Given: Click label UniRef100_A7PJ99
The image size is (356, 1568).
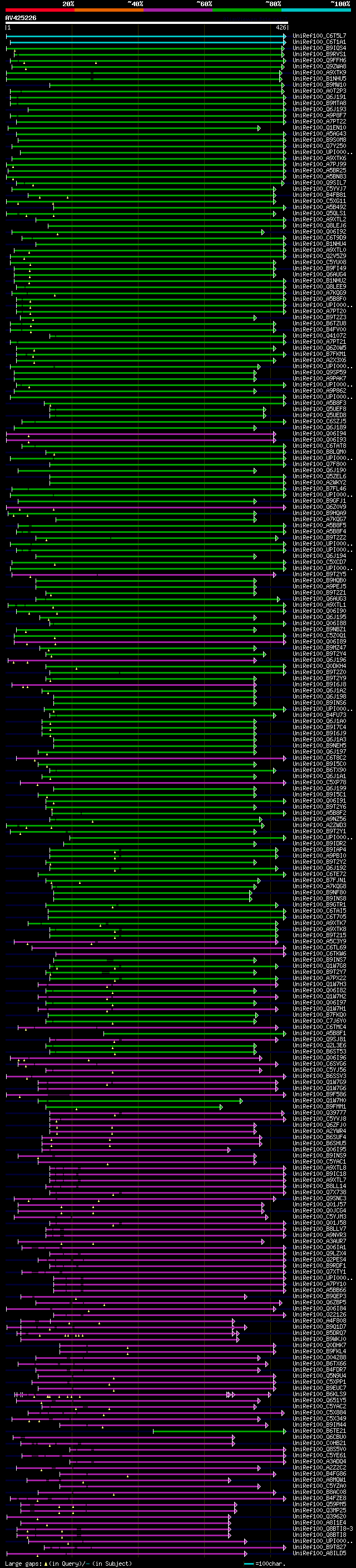Looking at the screenshot, I should point(319,164).
